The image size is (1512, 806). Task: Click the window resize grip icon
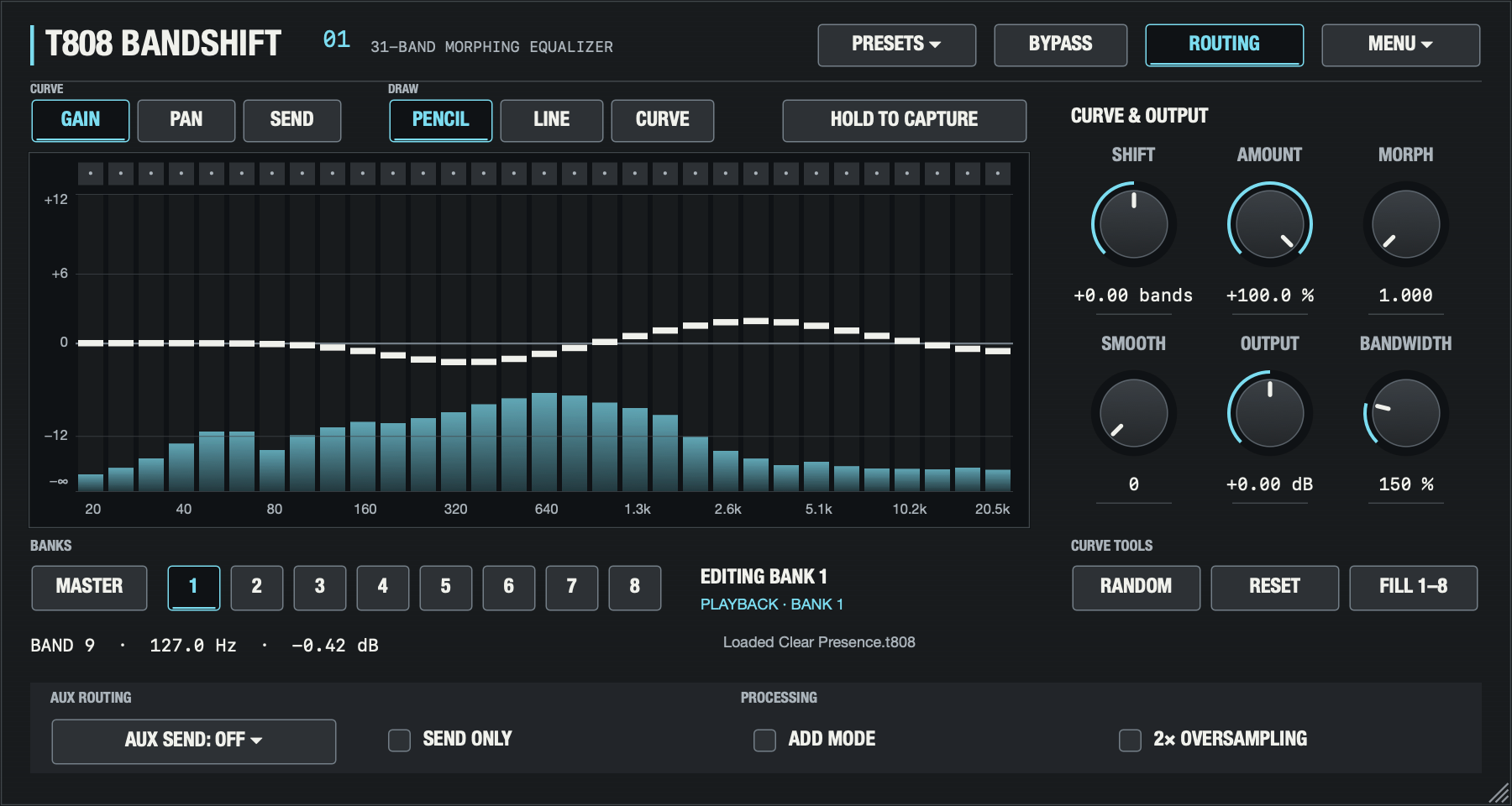coord(1498,793)
